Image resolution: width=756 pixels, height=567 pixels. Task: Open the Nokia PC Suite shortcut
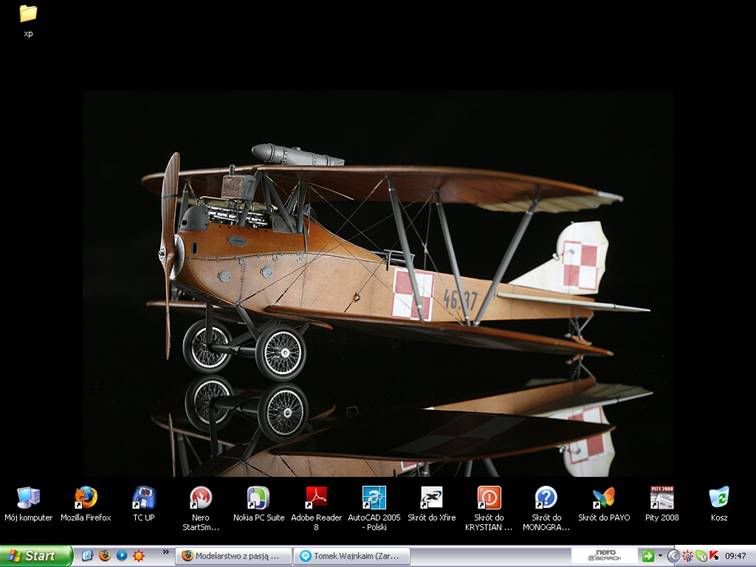[x=259, y=497]
